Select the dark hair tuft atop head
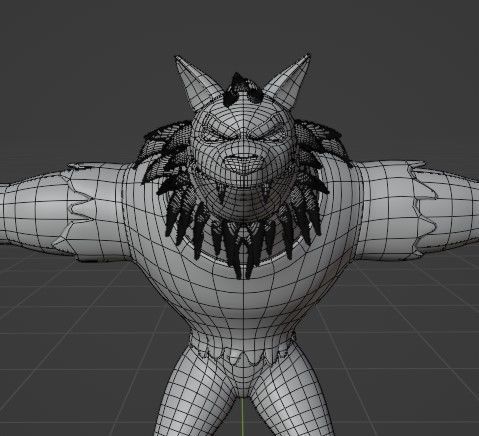This screenshot has width=479, height=436. (243, 88)
